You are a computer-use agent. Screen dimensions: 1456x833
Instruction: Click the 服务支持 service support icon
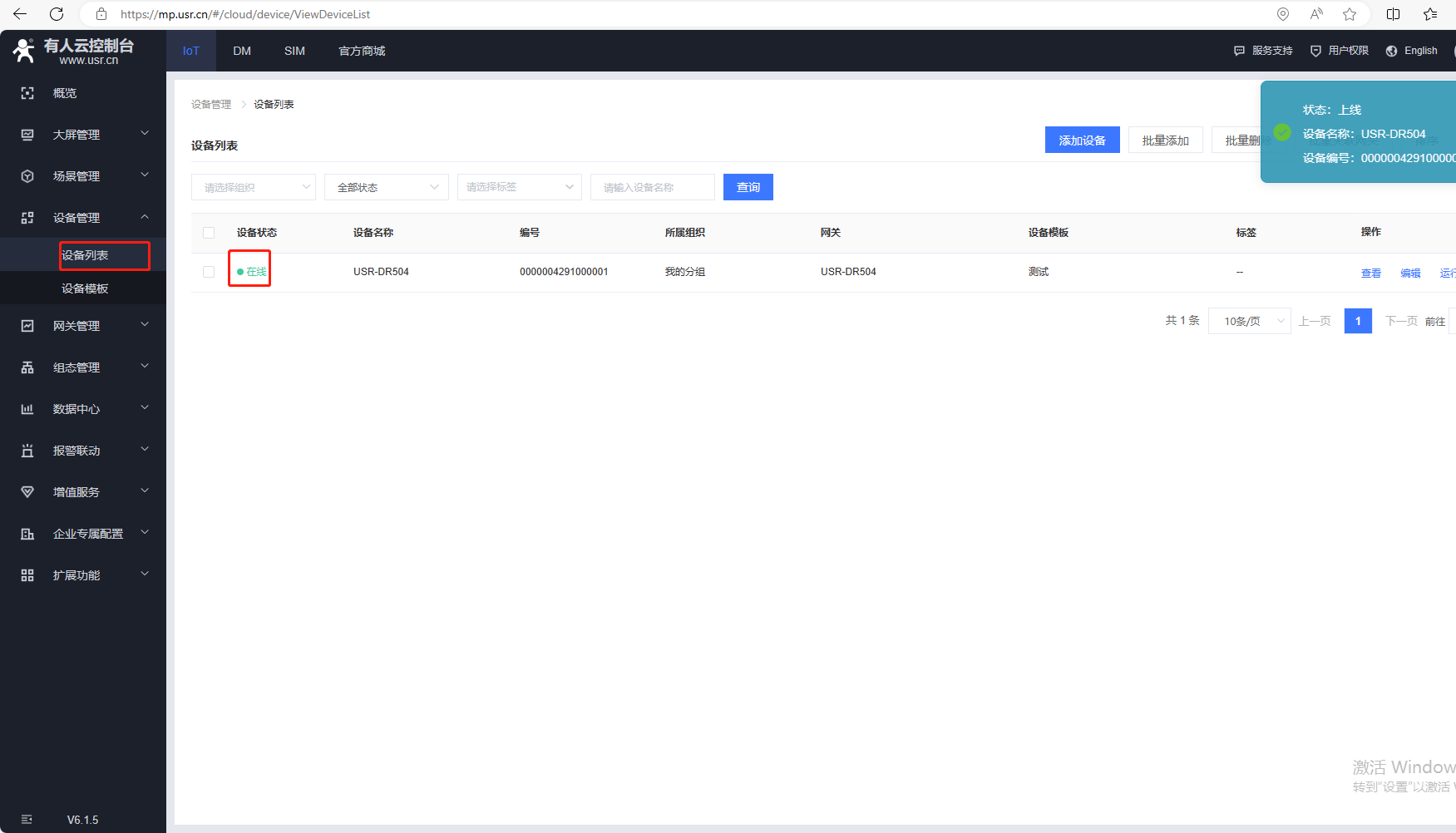click(1239, 51)
